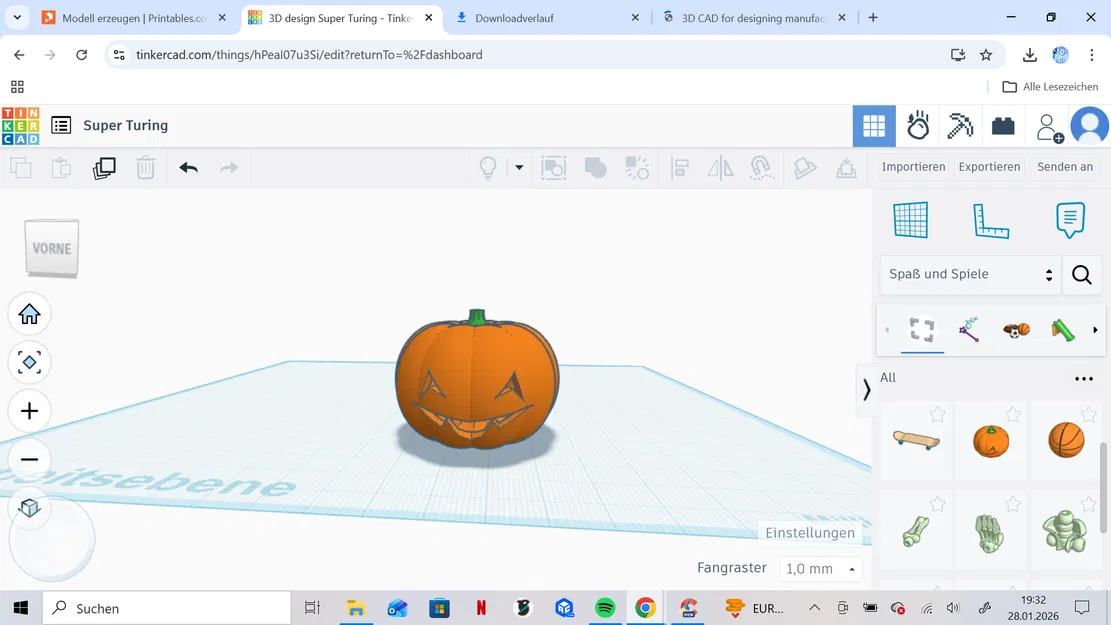1111x625 pixels.
Task: Switch to orthographic view cube icon
Action: point(29,508)
